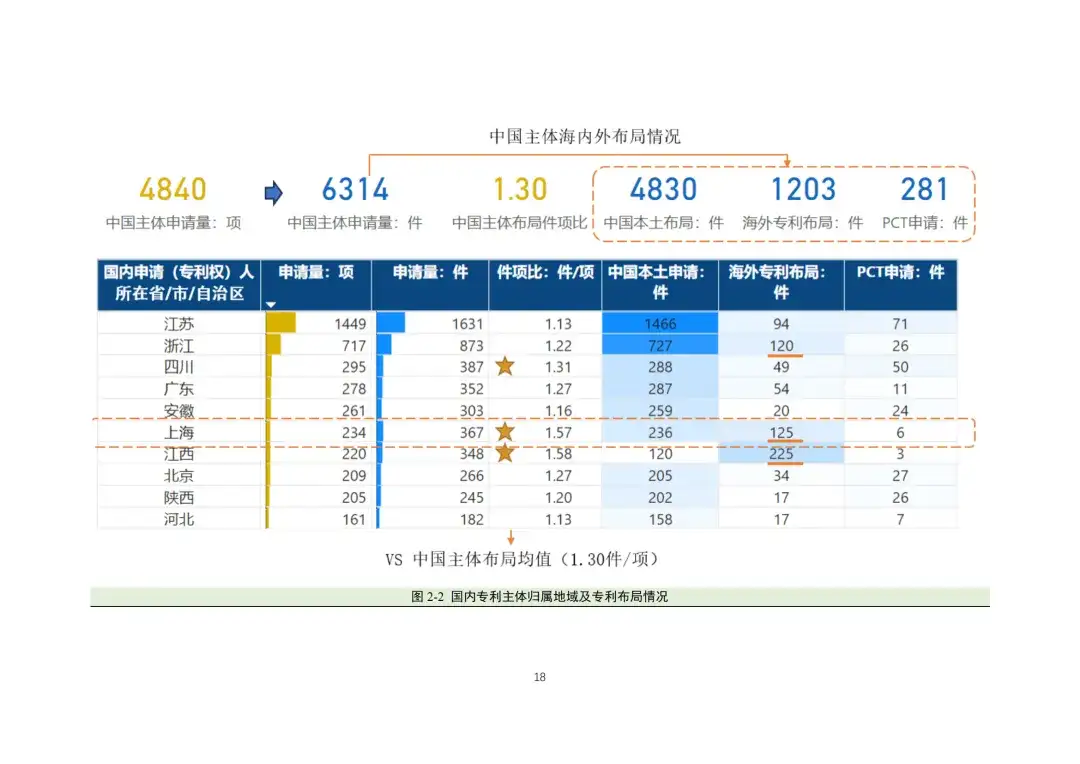The image size is (1080, 764).
Task: Click the cell 352 in 广东 row
Action: pyautogui.click(x=471, y=389)
